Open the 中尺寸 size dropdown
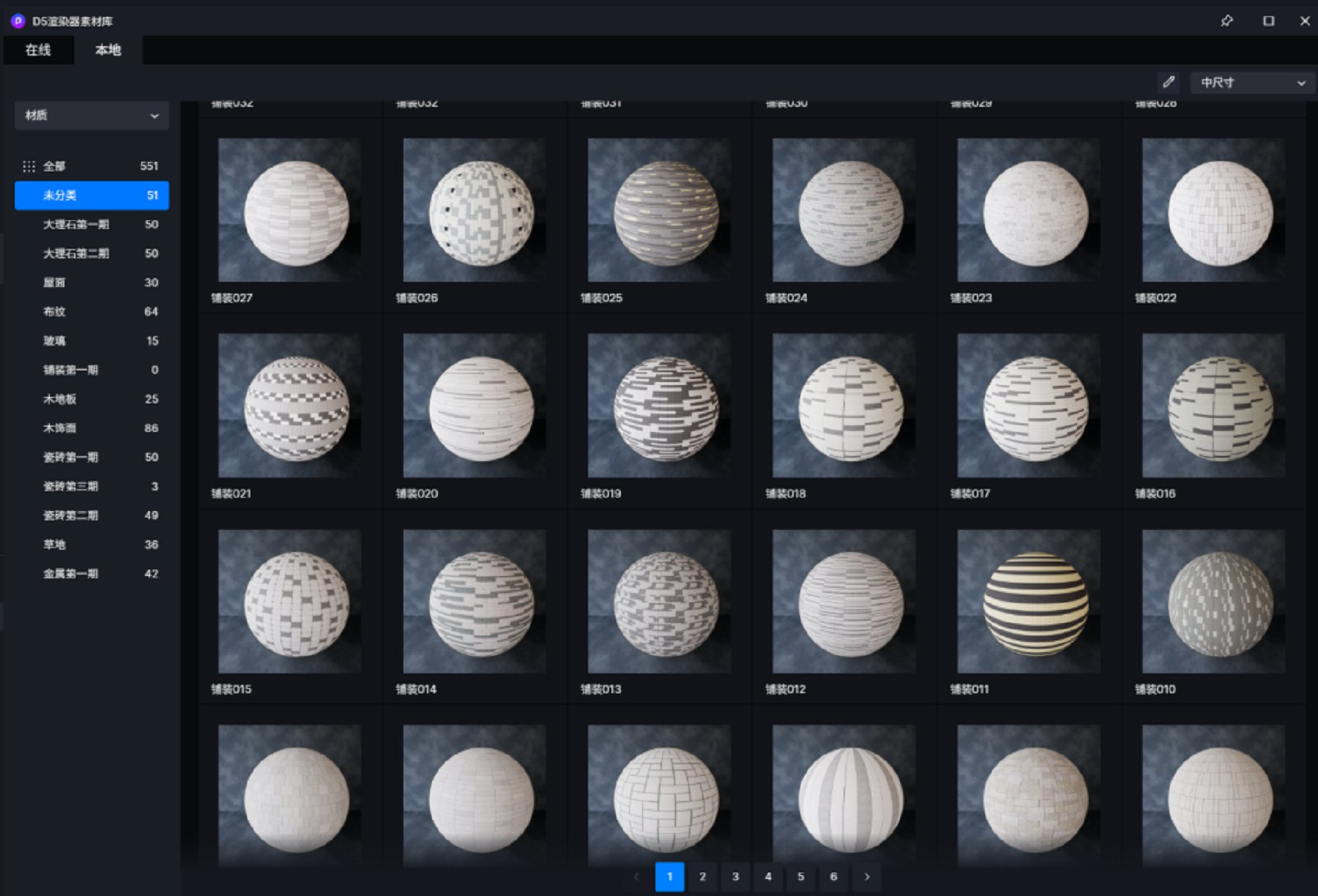1318x896 pixels. tap(1252, 83)
